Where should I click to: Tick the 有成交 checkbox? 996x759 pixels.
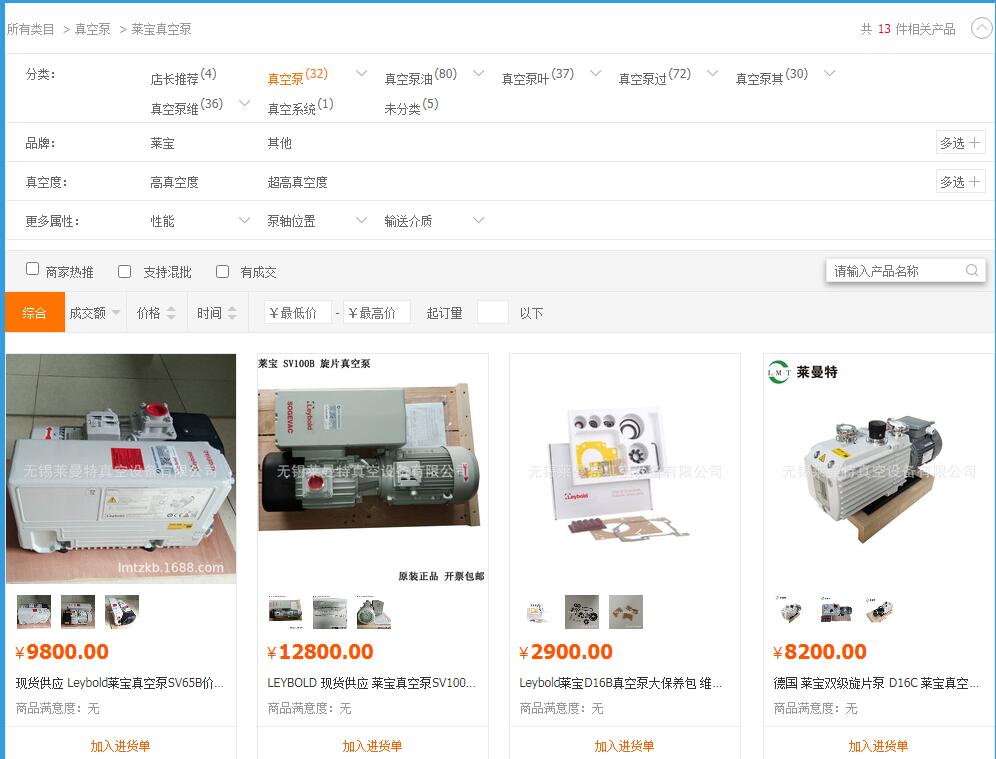222,272
